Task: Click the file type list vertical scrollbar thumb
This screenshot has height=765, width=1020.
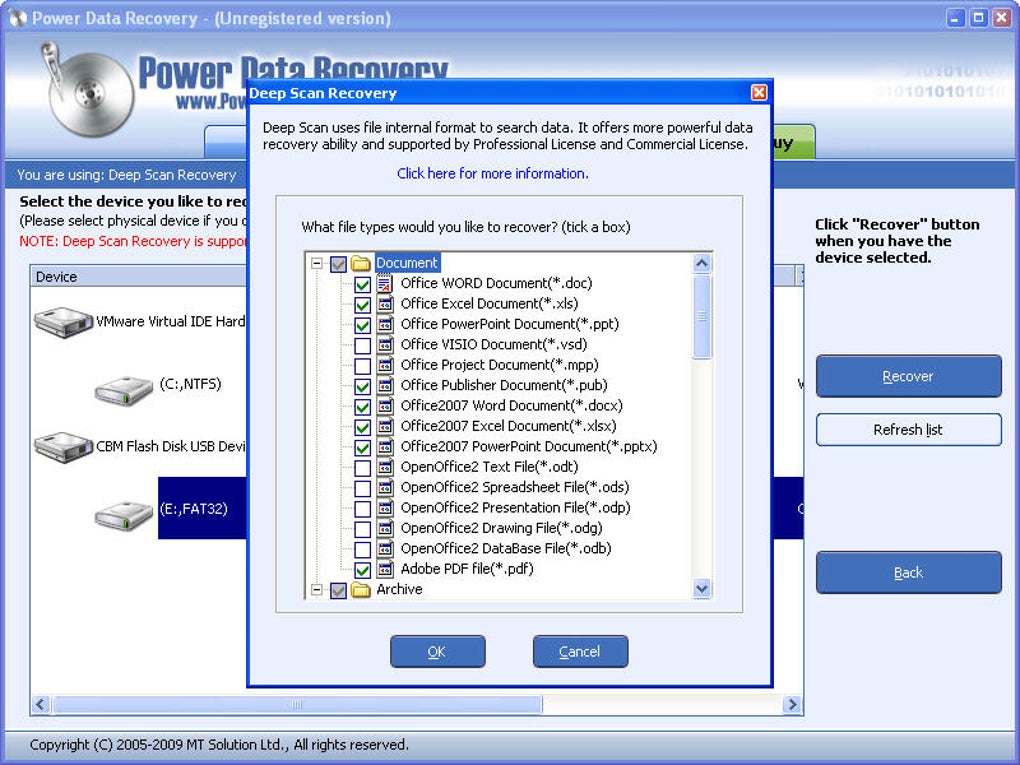Action: (x=702, y=316)
